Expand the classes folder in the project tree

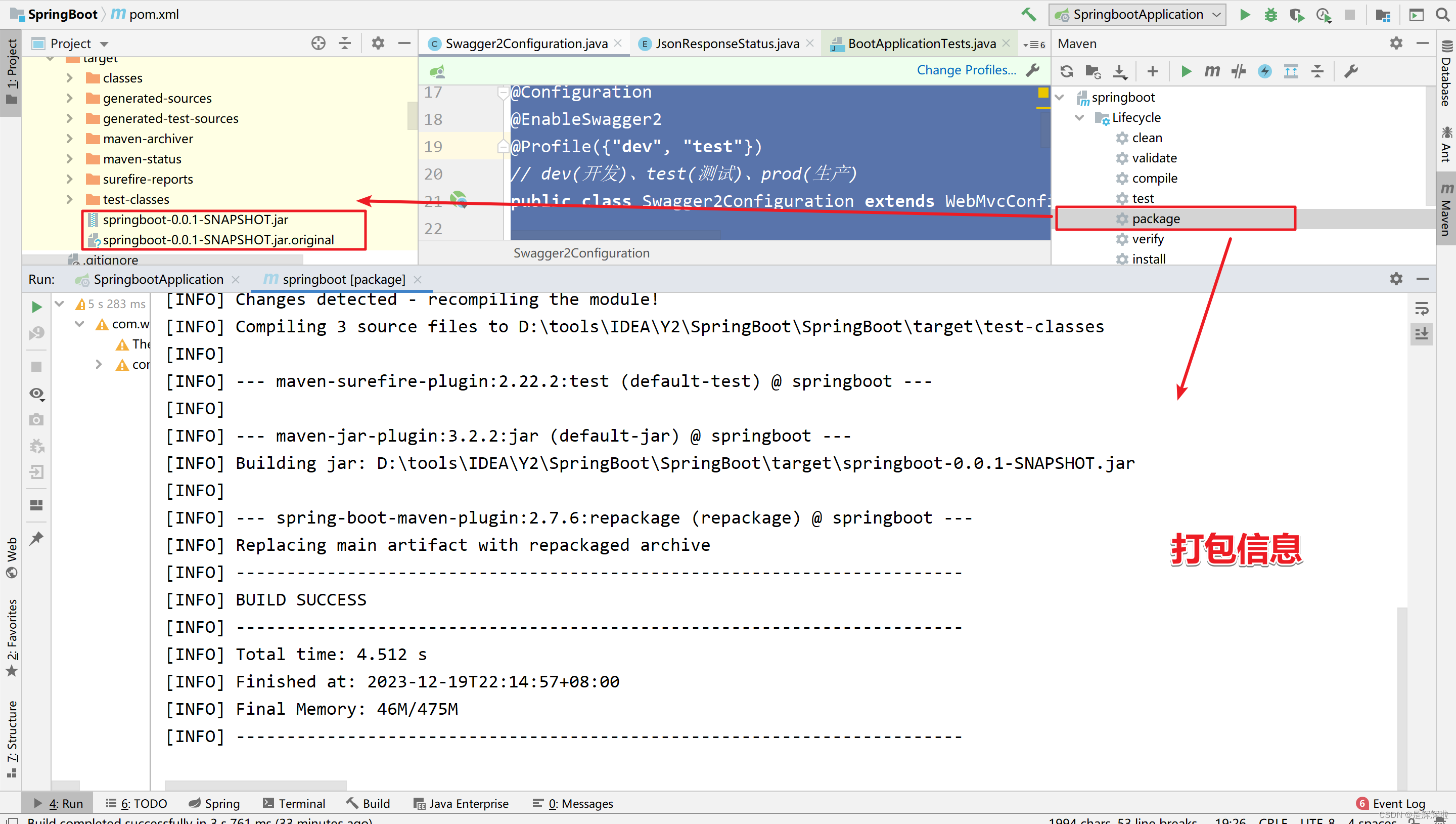tap(70, 78)
